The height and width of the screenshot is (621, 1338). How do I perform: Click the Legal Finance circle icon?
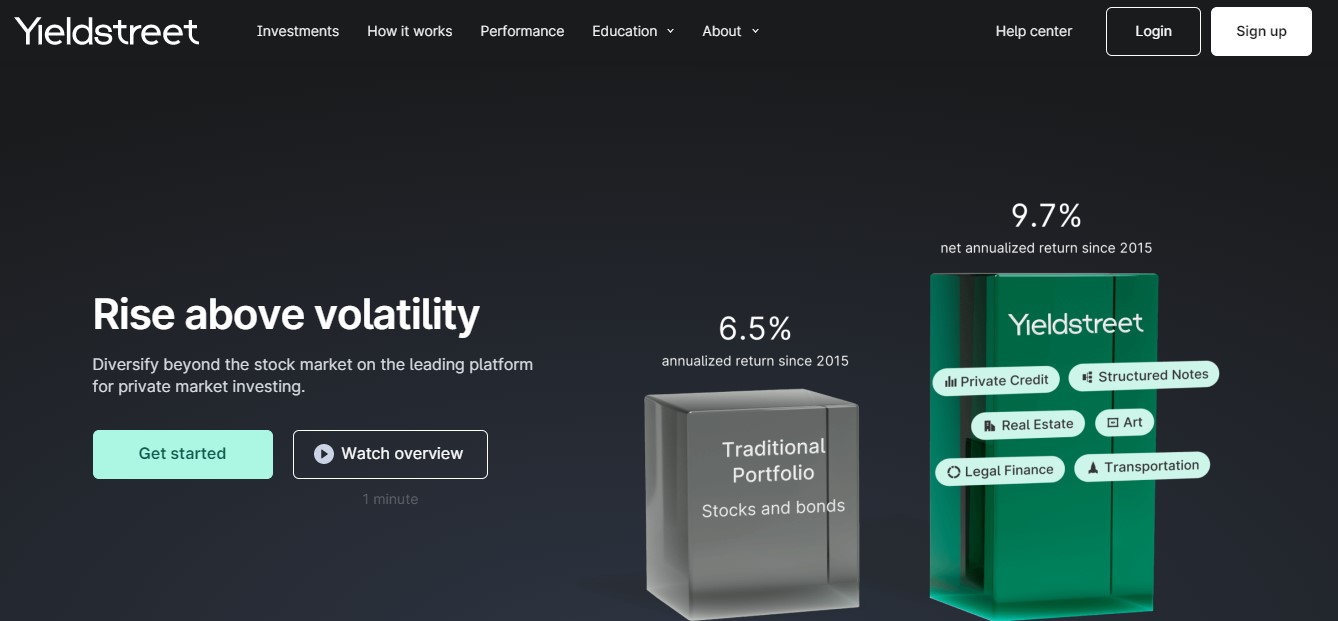(953, 472)
